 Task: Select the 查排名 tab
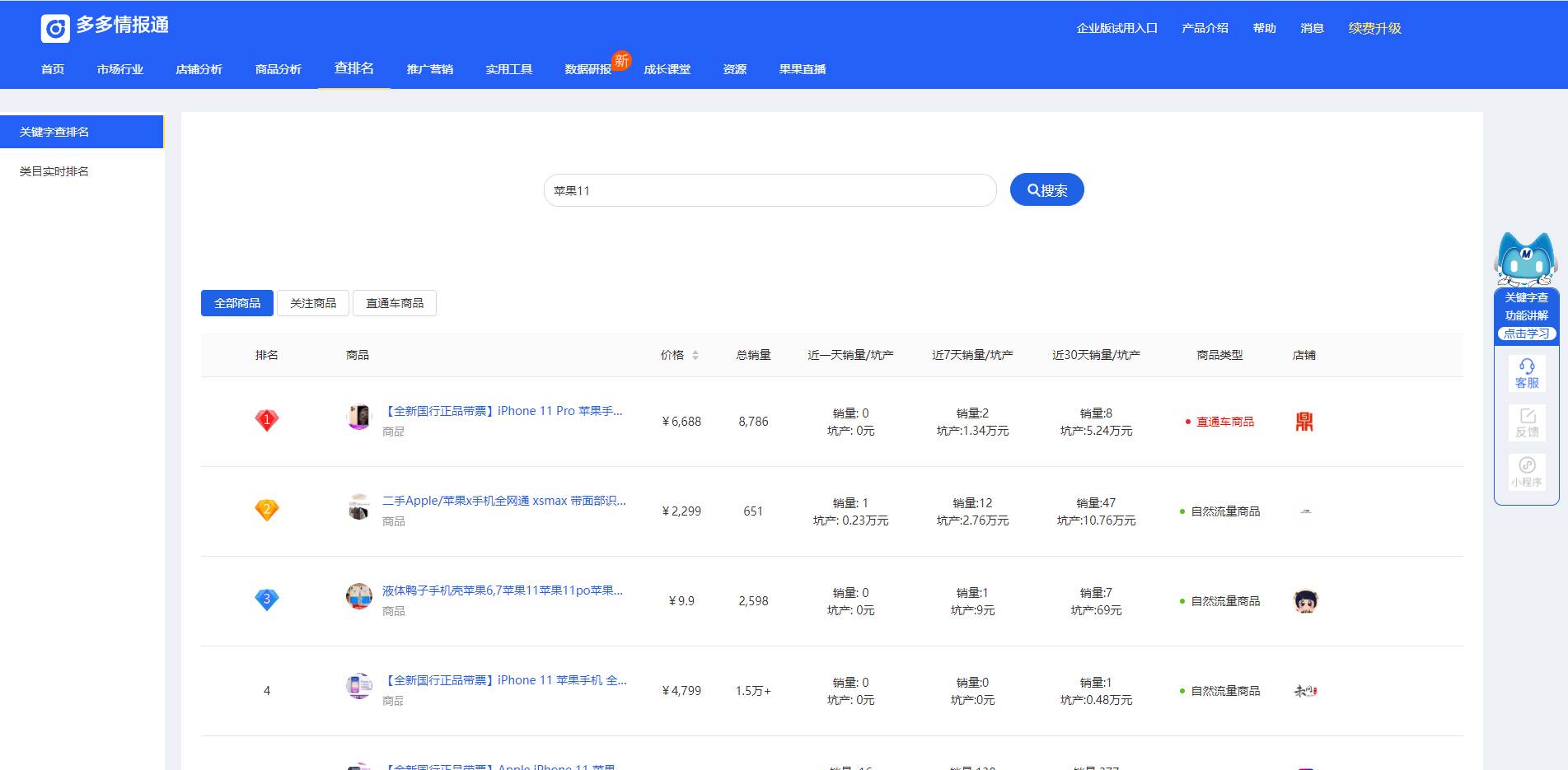click(354, 68)
